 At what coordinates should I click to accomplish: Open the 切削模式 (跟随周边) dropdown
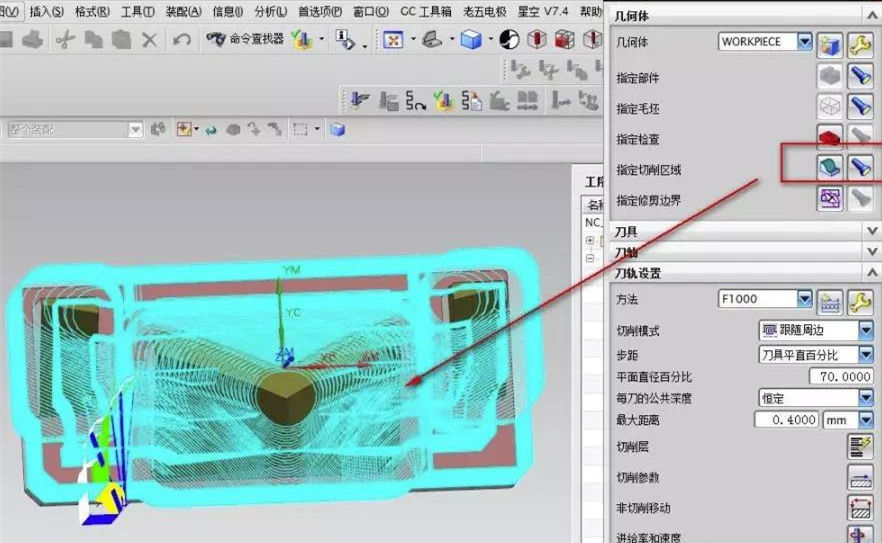coord(865,330)
